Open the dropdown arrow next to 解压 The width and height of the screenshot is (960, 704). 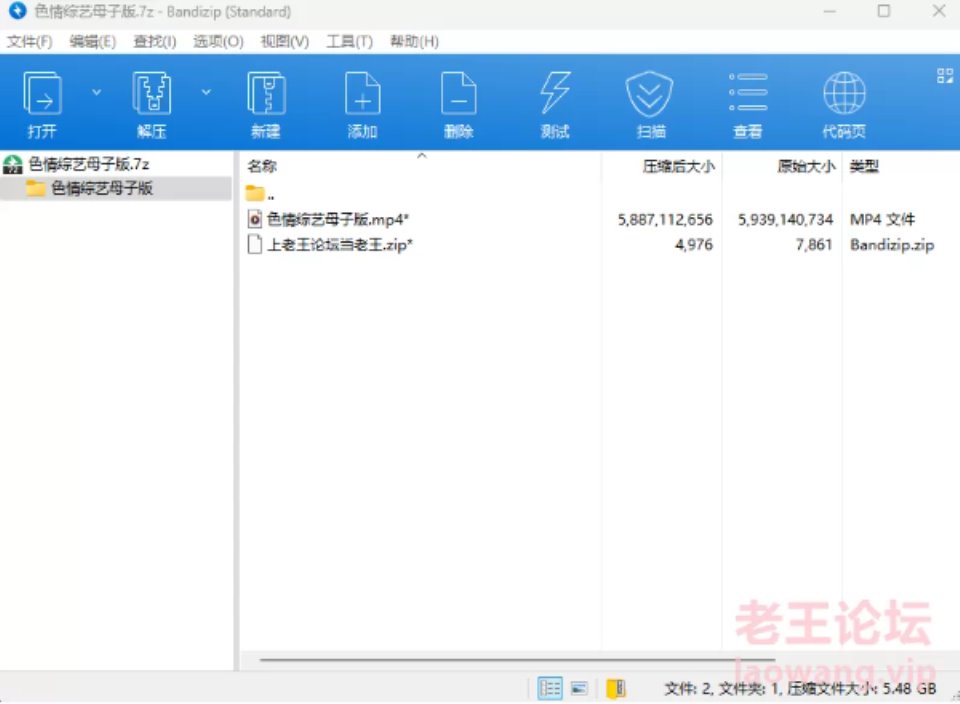click(206, 92)
